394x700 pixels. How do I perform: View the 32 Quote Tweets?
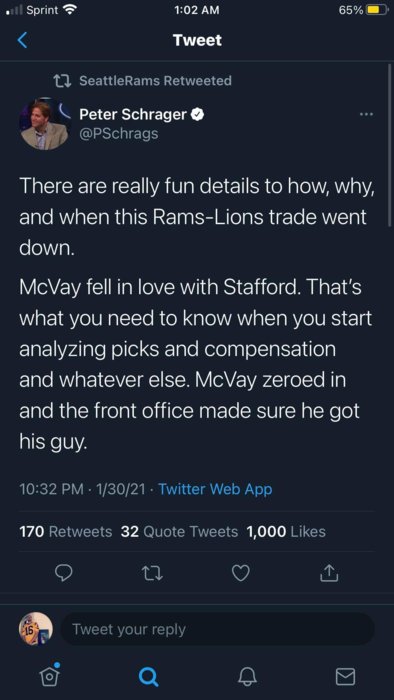180,532
